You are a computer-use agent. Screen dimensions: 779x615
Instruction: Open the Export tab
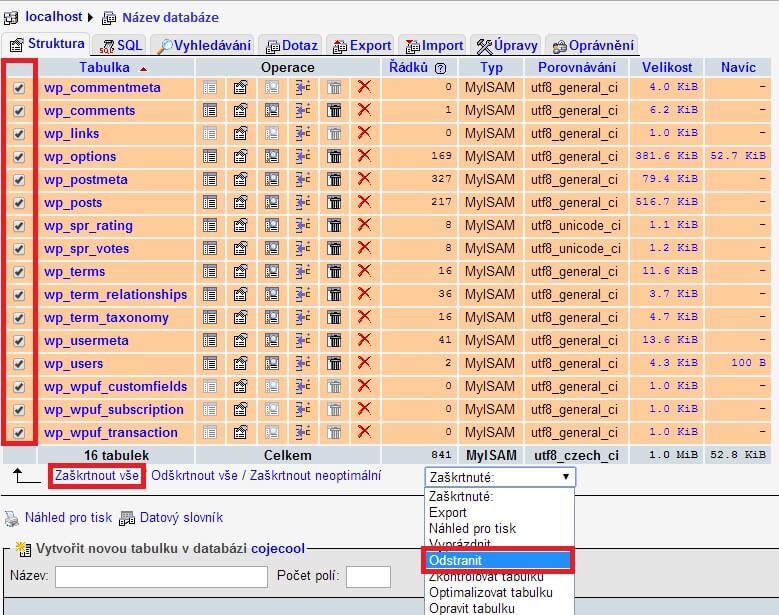361,45
